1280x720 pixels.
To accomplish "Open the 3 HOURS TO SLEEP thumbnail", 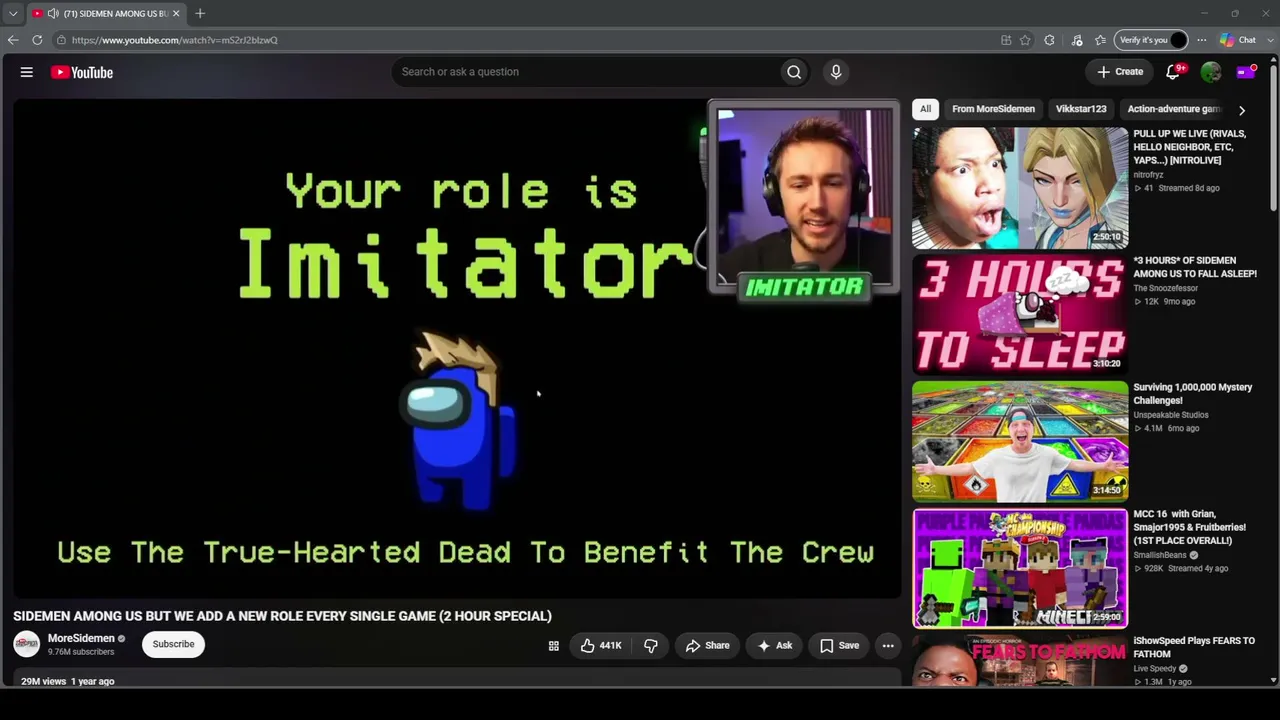I will tap(1020, 314).
